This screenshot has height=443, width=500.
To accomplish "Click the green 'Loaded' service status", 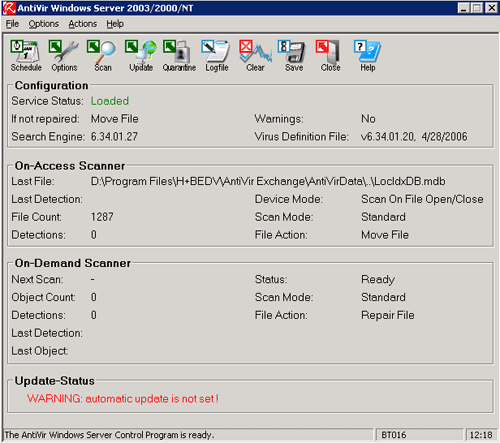I will pos(110,101).
